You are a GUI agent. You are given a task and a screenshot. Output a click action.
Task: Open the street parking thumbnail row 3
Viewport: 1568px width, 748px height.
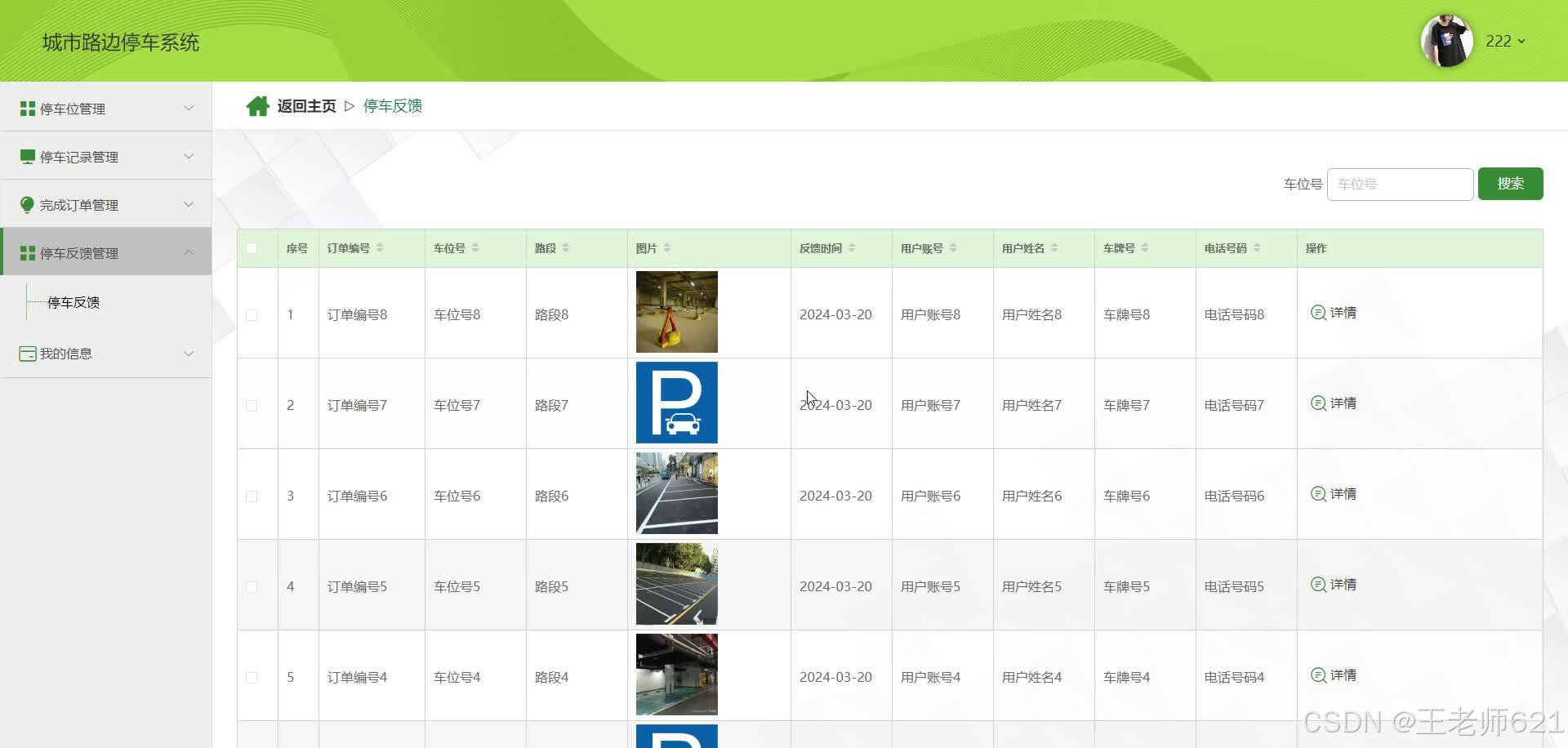pos(677,493)
